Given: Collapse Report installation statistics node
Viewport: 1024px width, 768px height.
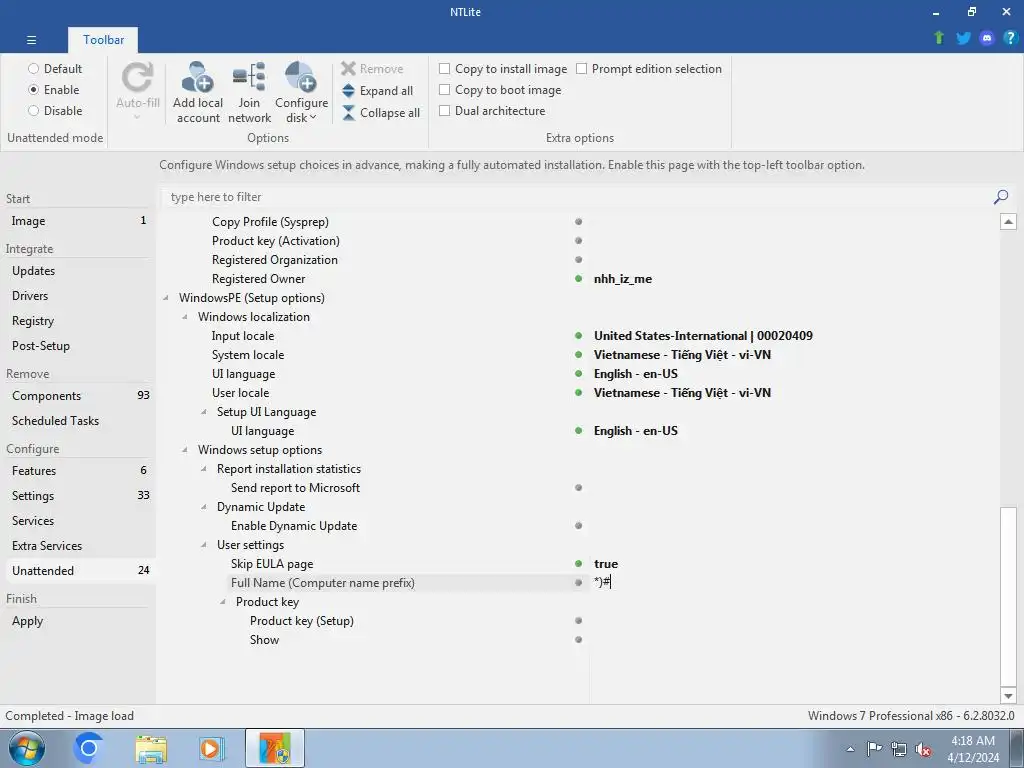Looking at the screenshot, I should click(204, 469).
